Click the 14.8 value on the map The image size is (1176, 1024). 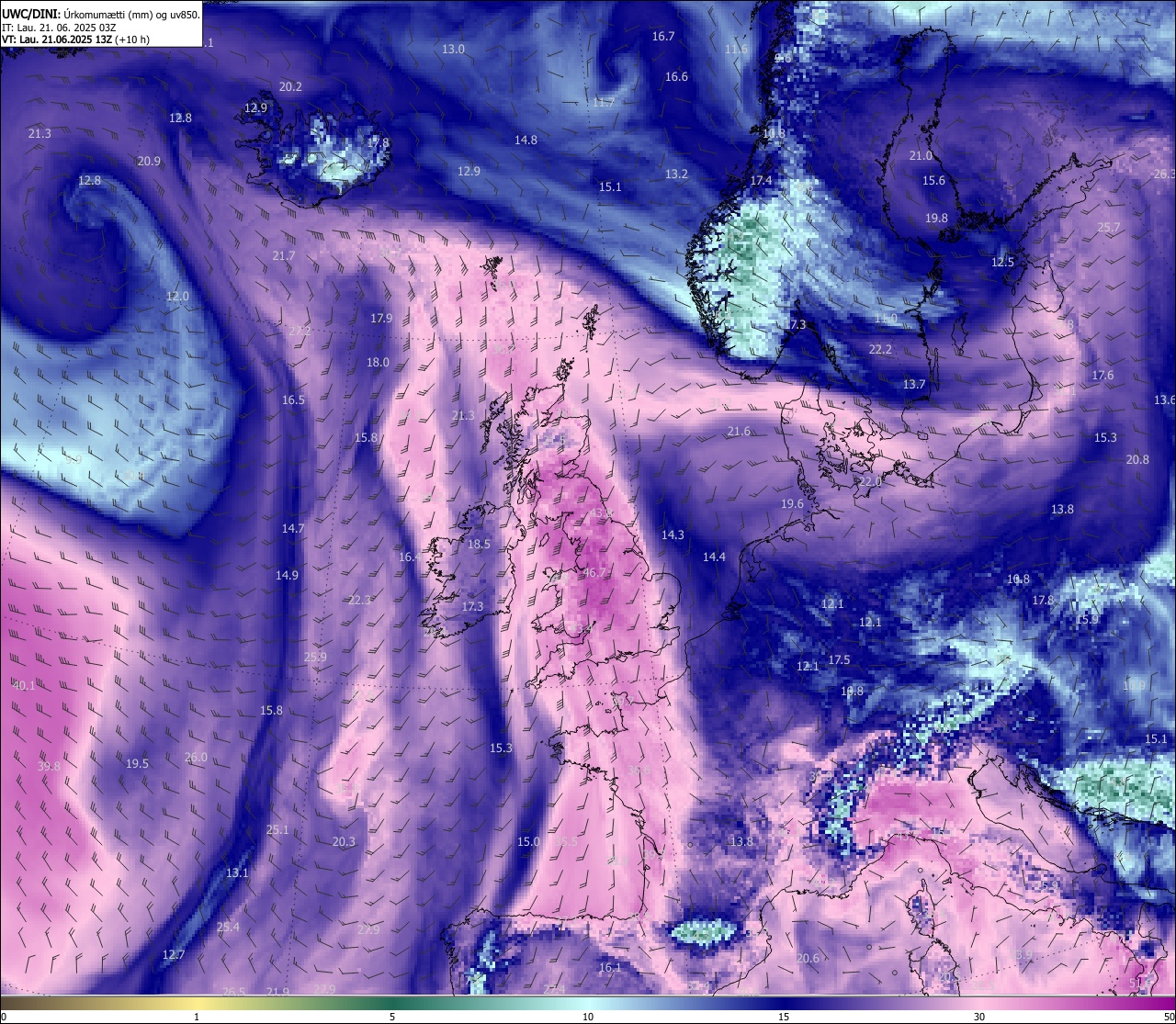click(x=526, y=140)
